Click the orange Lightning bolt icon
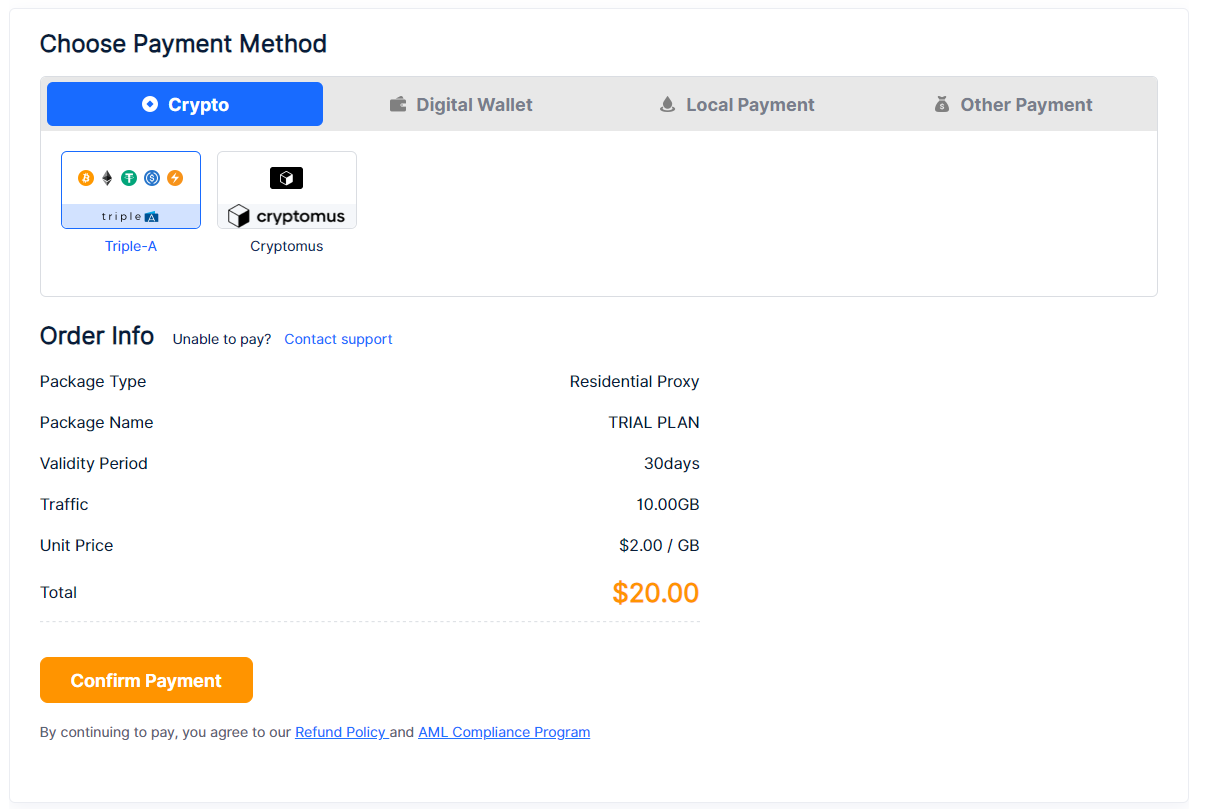This screenshot has width=1206, height=809. pos(175,178)
